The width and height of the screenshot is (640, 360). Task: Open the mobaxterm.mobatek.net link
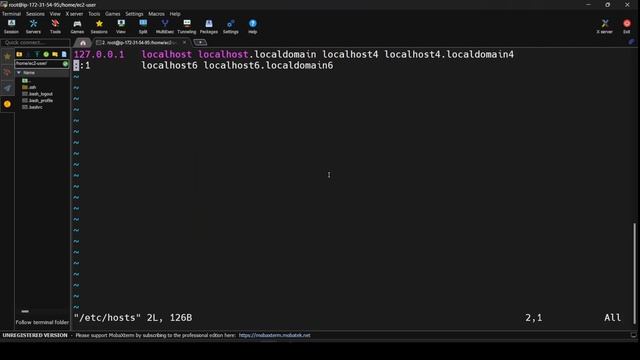tap(274, 336)
